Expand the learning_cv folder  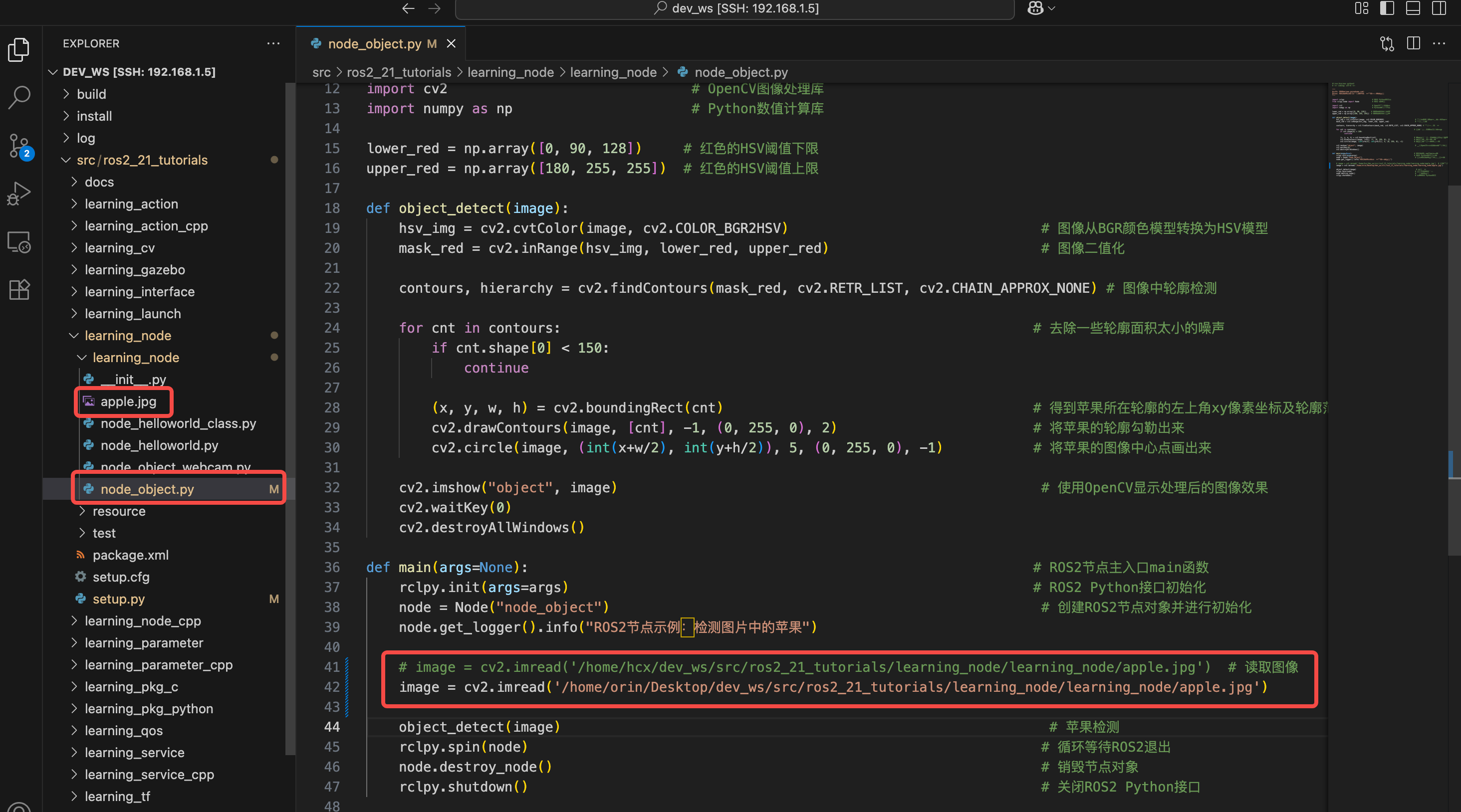[119, 248]
